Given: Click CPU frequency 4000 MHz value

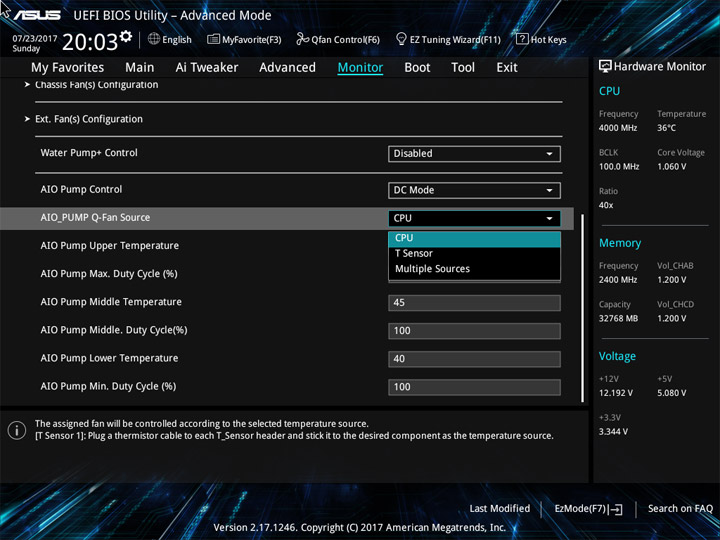Looking at the screenshot, I should click(x=618, y=128).
